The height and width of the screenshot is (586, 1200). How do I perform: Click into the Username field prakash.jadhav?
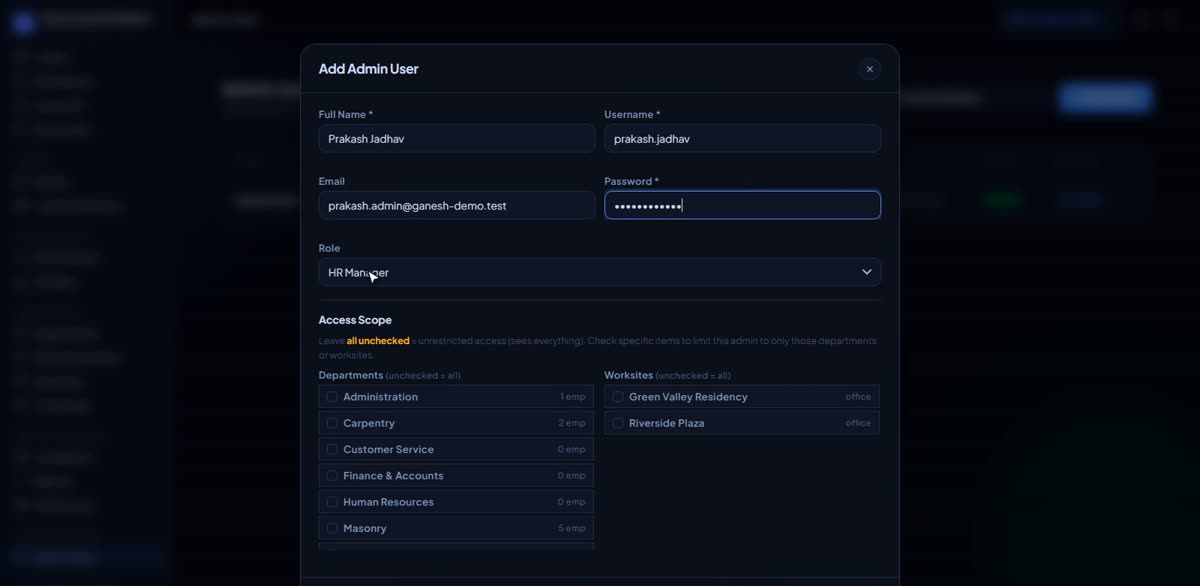(x=742, y=139)
